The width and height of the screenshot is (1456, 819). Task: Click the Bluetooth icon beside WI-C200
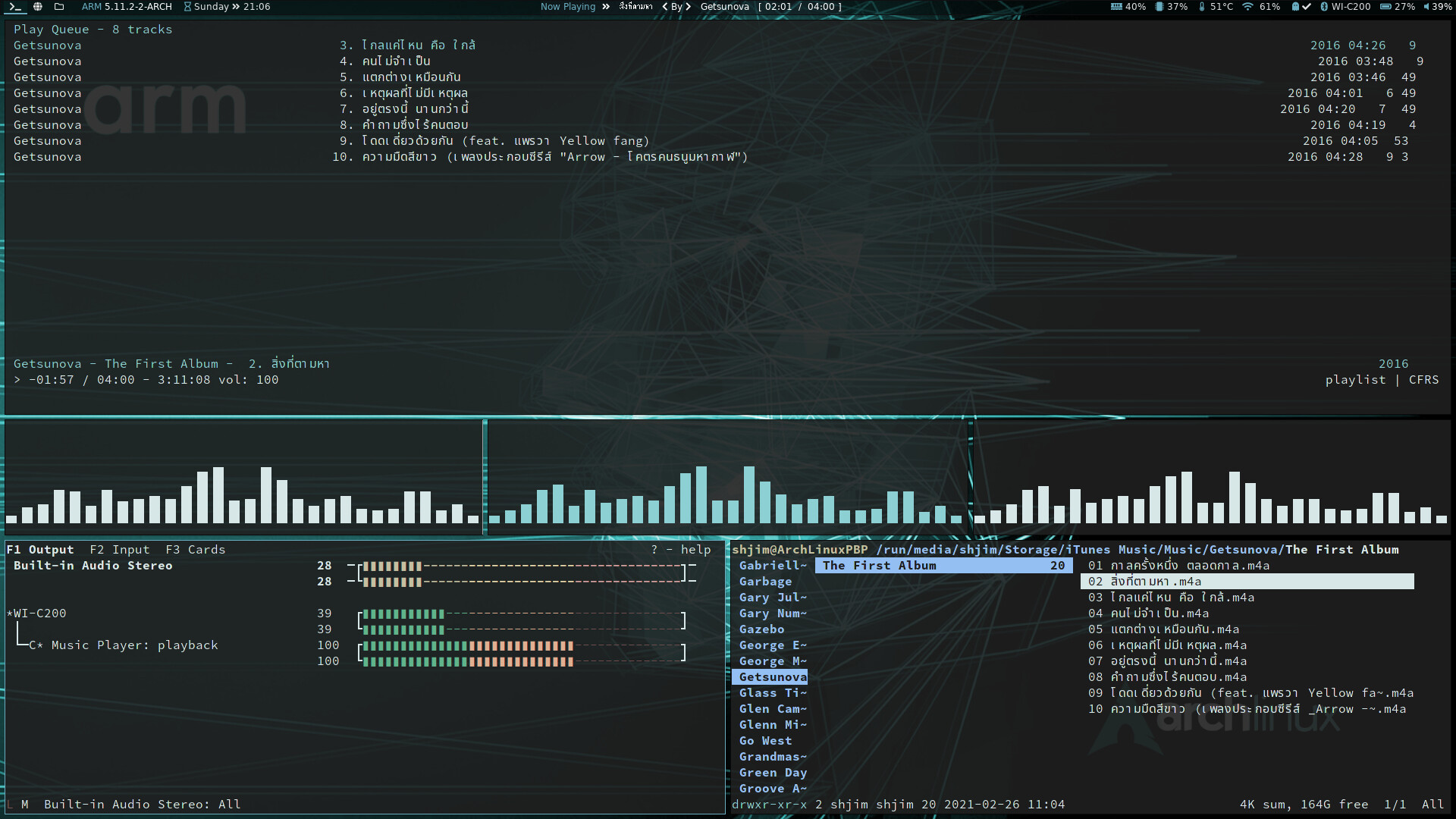click(x=1324, y=7)
